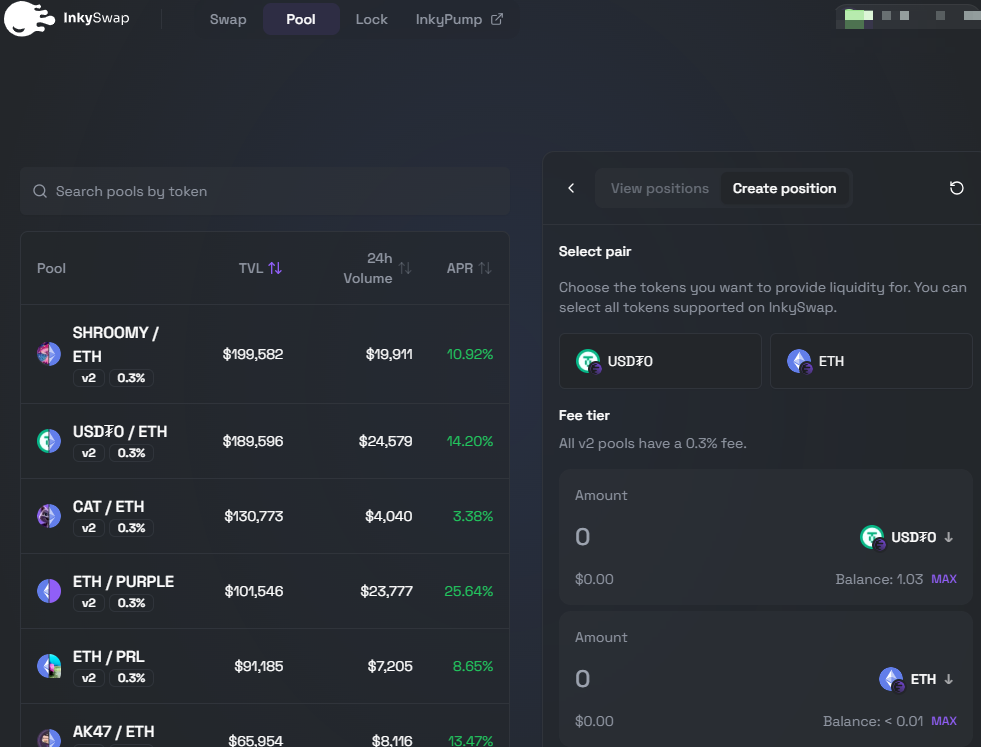
Task: Switch to Create position tab
Action: coord(785,188)
